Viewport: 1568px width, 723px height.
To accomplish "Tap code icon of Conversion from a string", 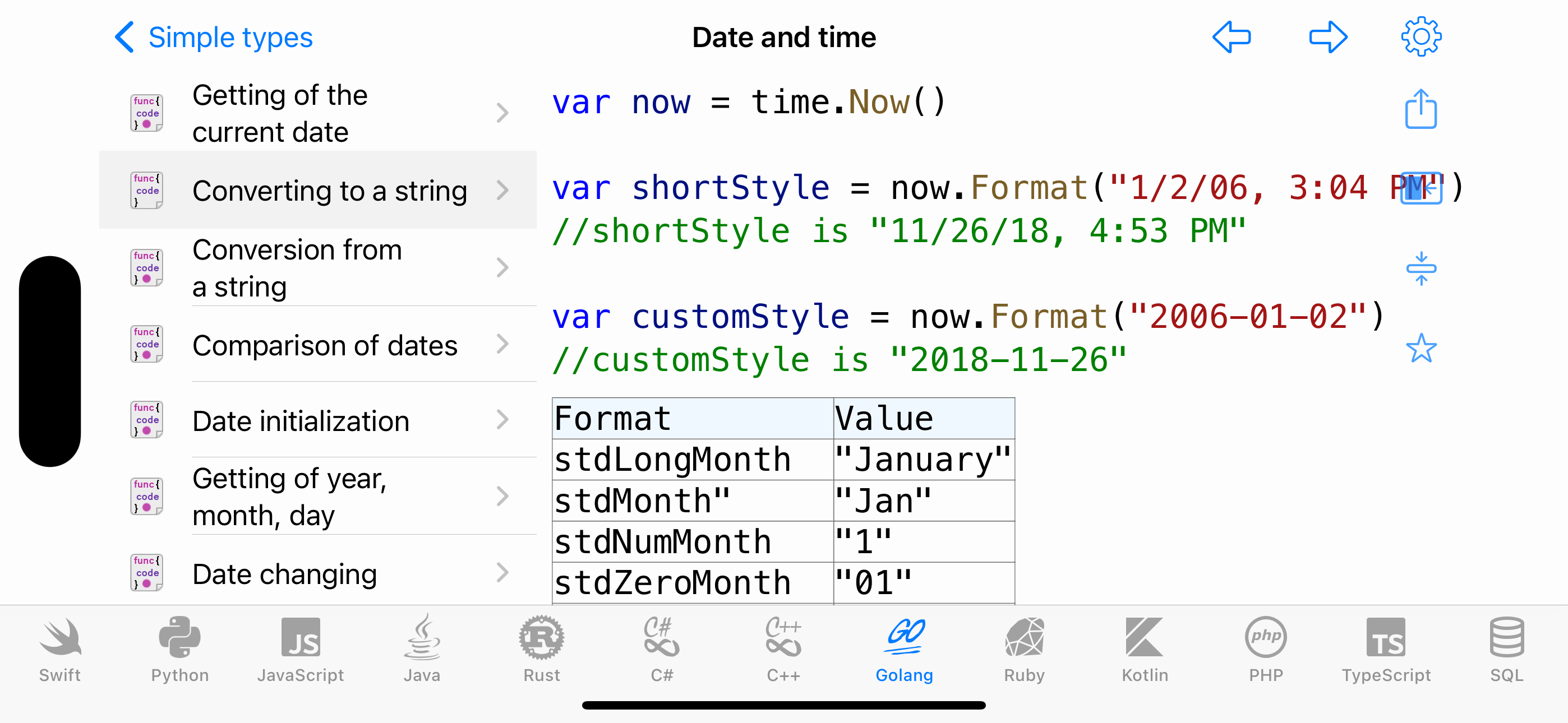I will (147, 267).
